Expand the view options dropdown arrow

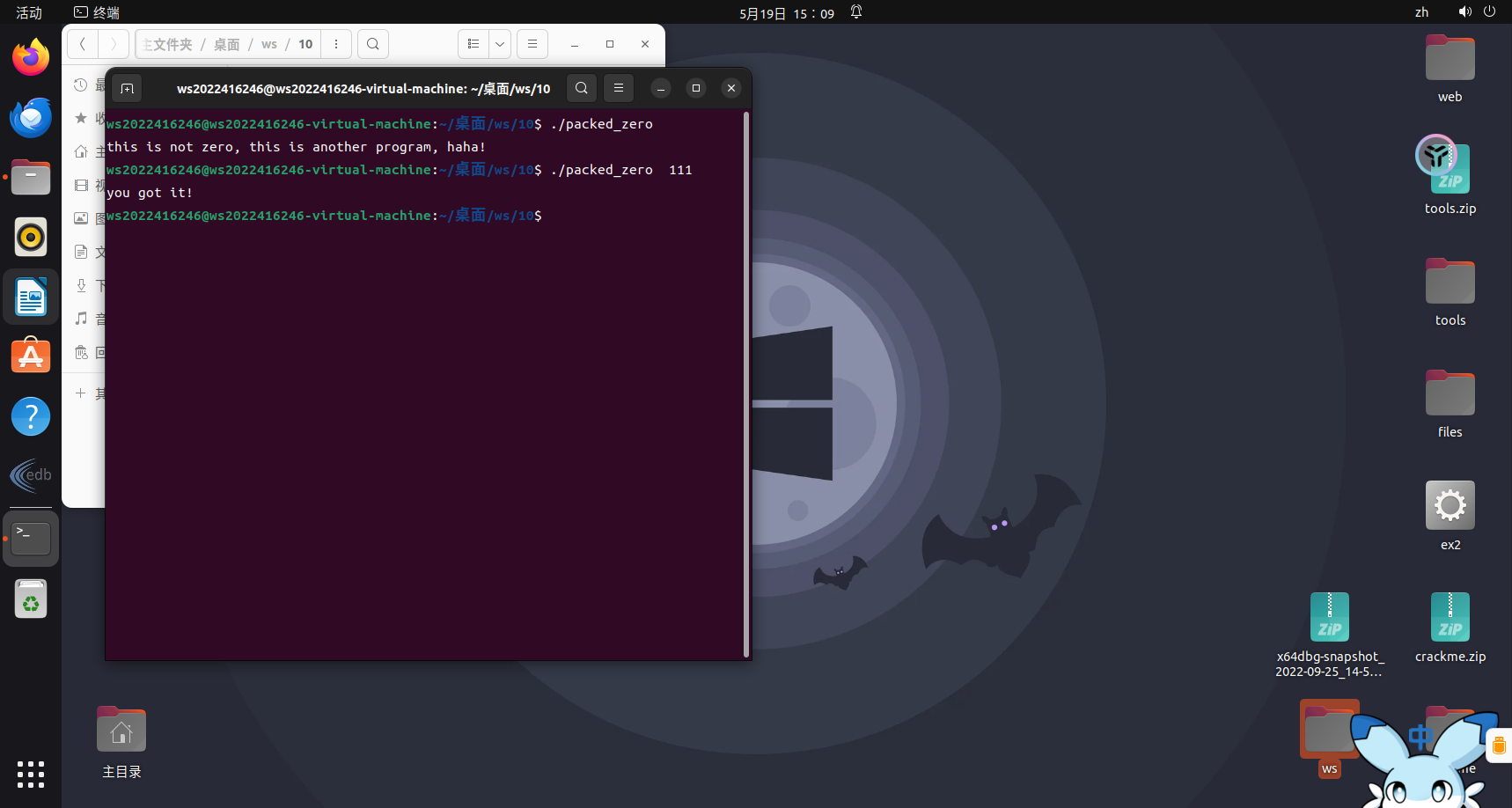tap(500, 44)
